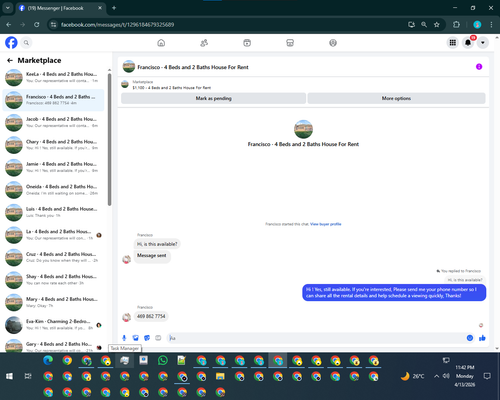
Task: Open the Eva-Kim Charming 2-Bedroom conversation
Action: point(53,325)
